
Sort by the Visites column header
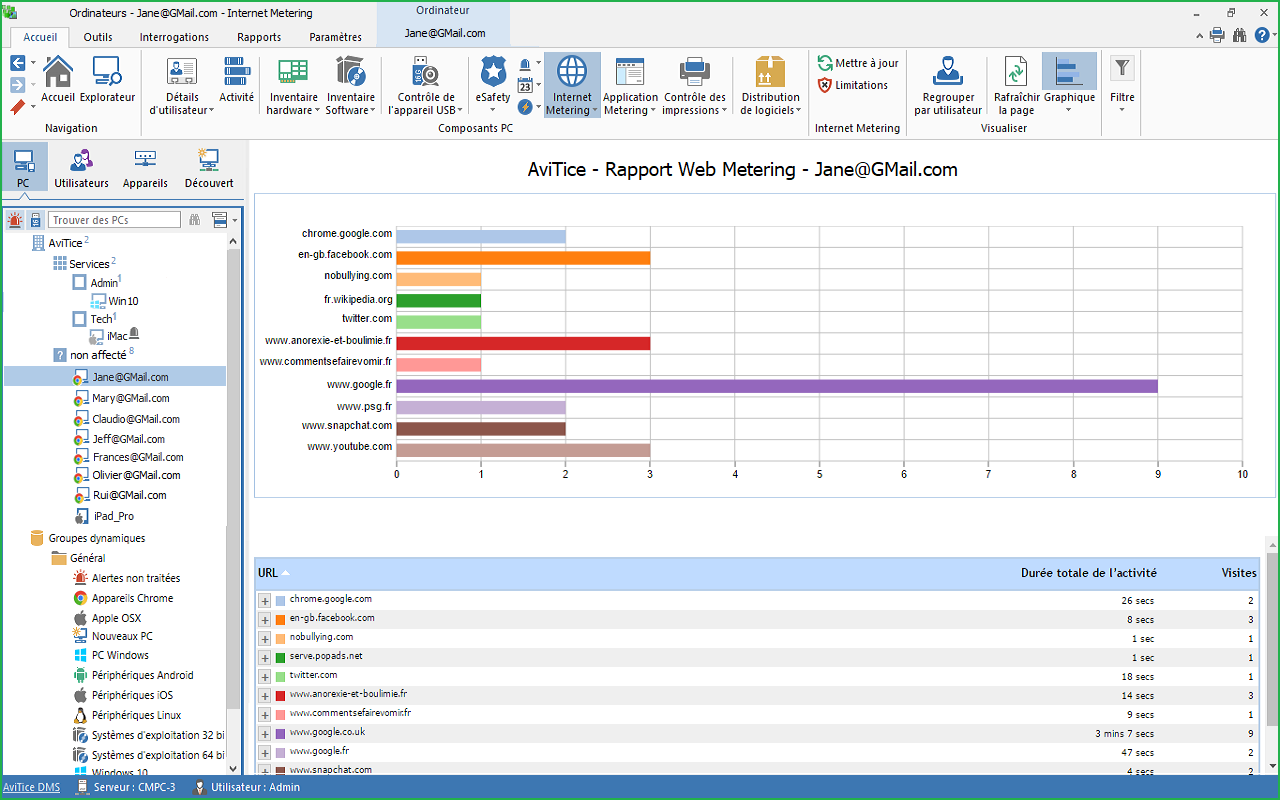[1239, 573]
